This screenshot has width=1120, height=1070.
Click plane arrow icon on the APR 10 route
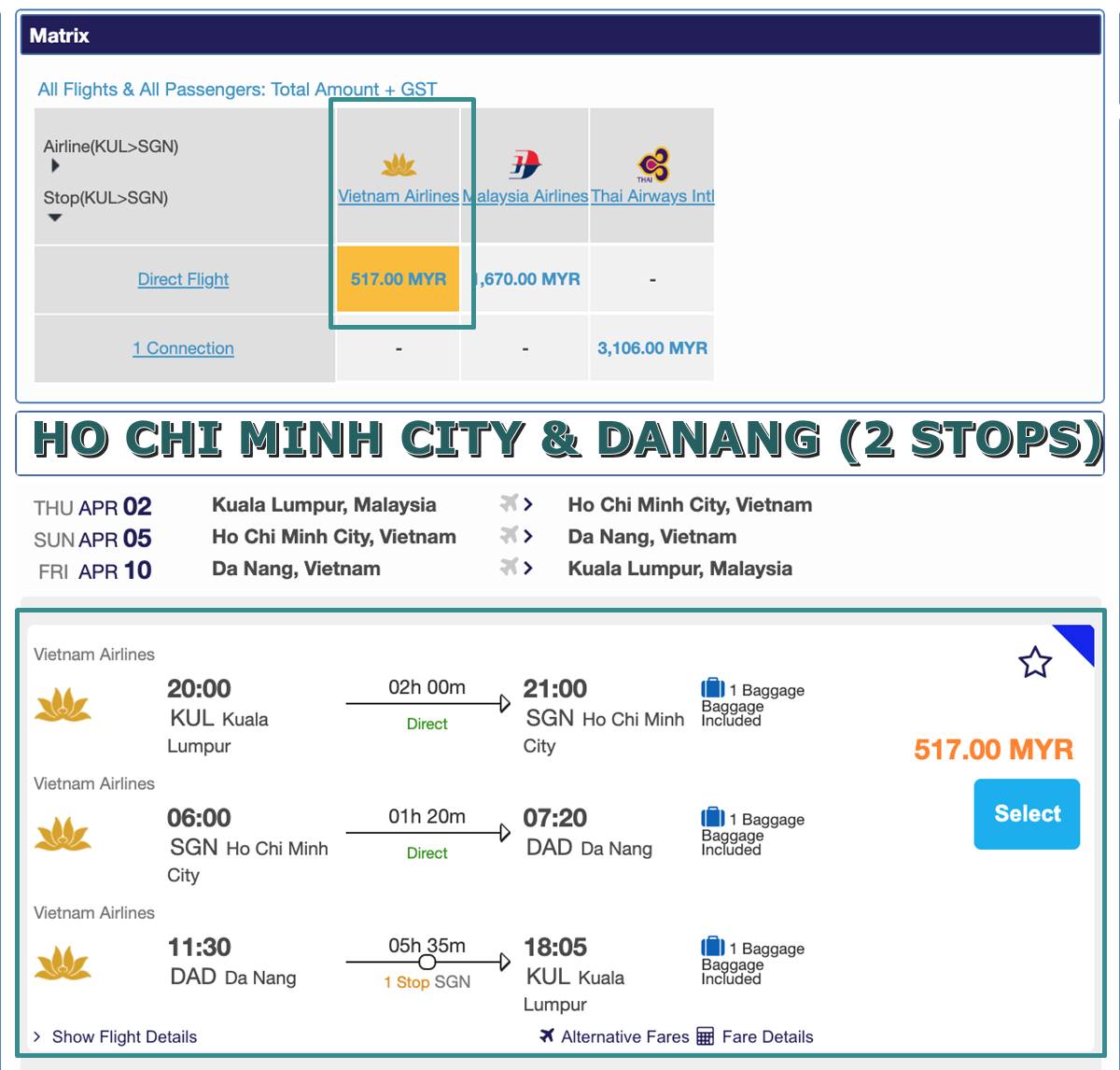(x=516, y=568)
